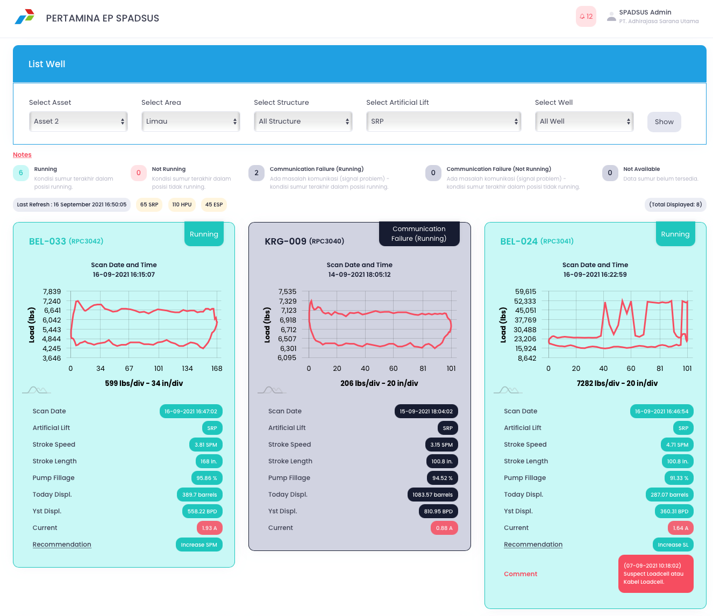Viewport: 713px width, 616px height.
Task: Open the notifications bell showing 12
Action: [x=586, y=17]
